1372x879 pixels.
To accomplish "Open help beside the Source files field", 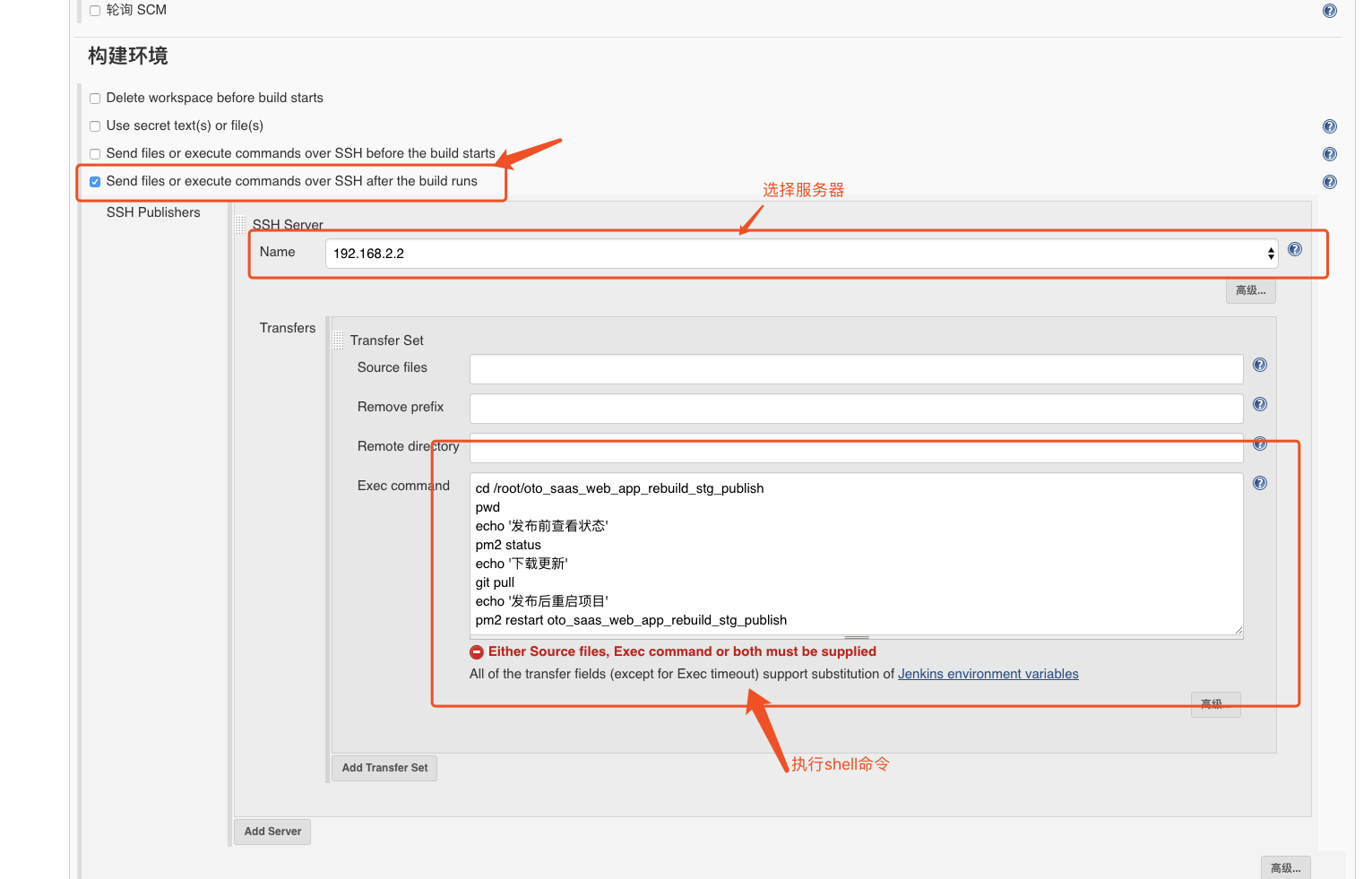I will [1259, 365].
